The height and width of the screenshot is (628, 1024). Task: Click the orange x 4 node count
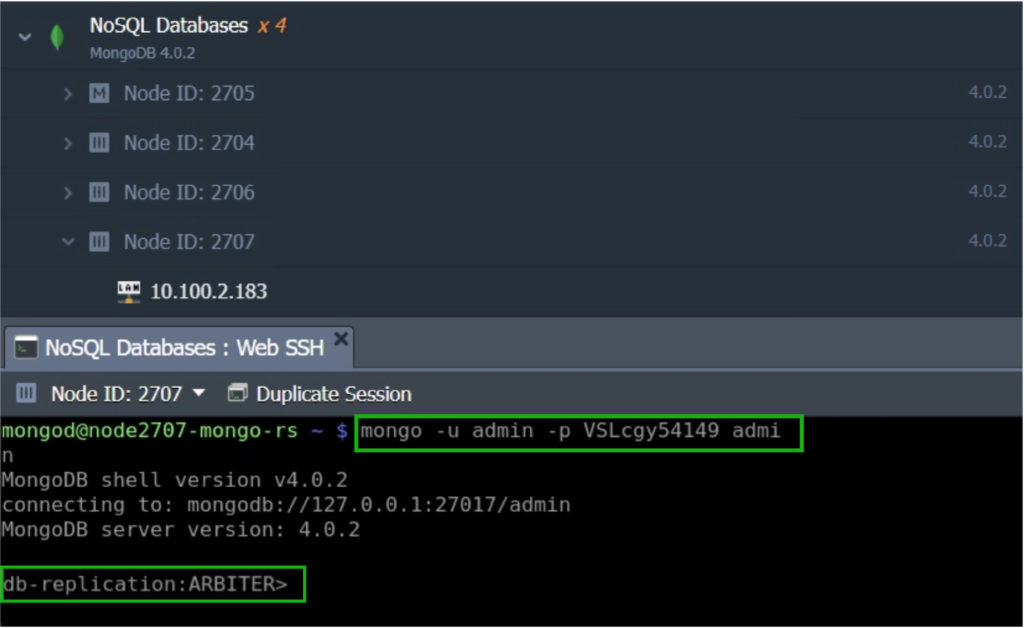click(x=272, y=25)
